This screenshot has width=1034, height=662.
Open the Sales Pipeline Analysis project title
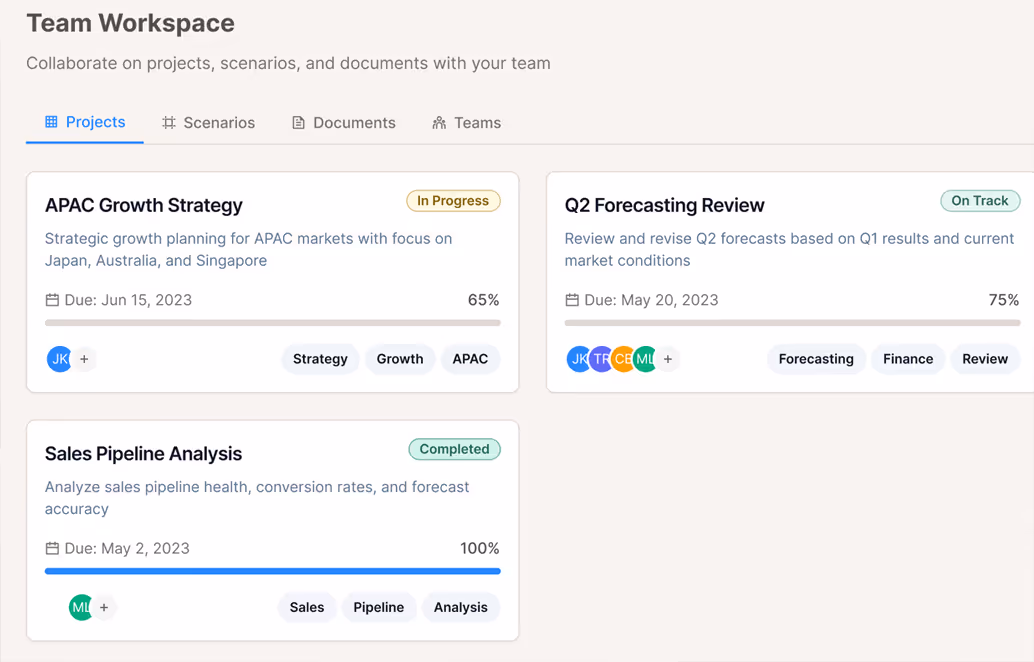(144, 454)
